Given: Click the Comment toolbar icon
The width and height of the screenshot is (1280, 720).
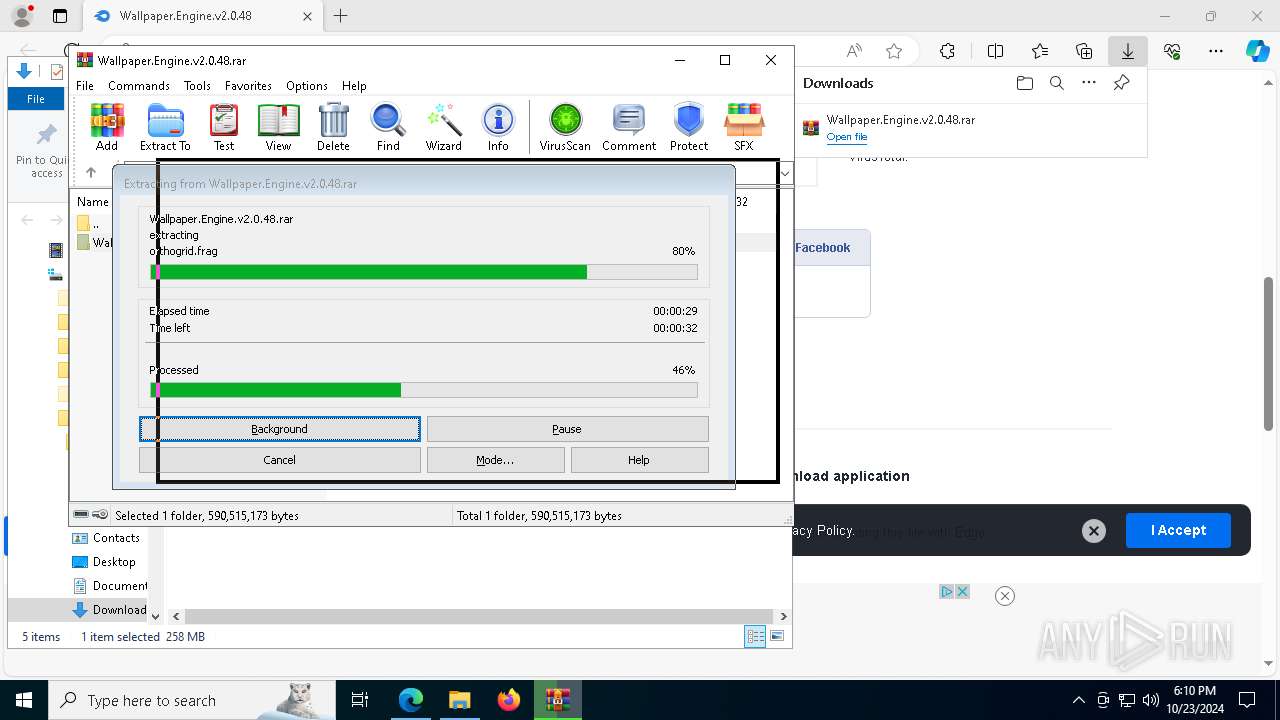Looking at the screenshot, I should [629, 127].
